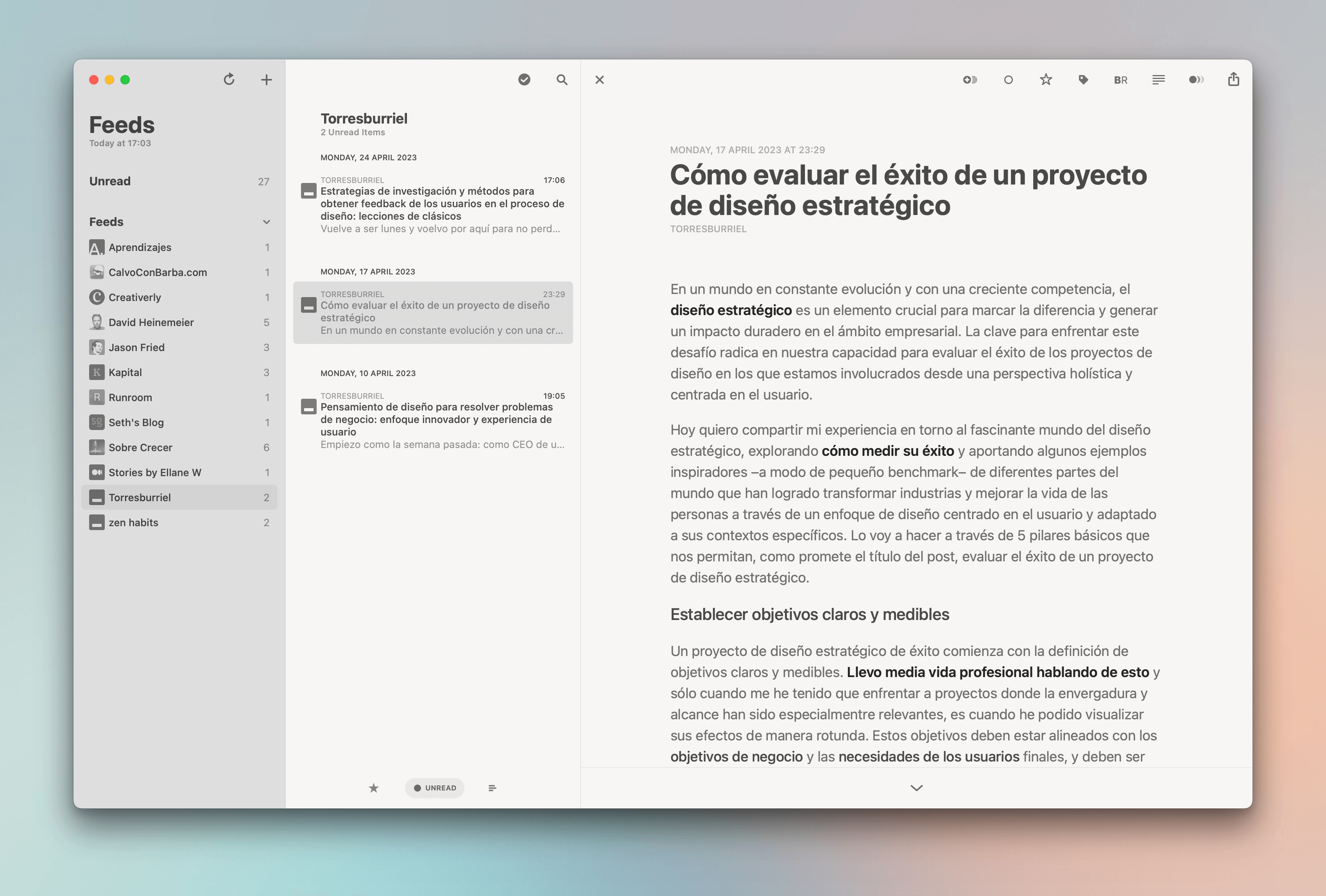Screen dimensions: 1326x896
Task: Refresh all feeds
Action: [229, 79]
